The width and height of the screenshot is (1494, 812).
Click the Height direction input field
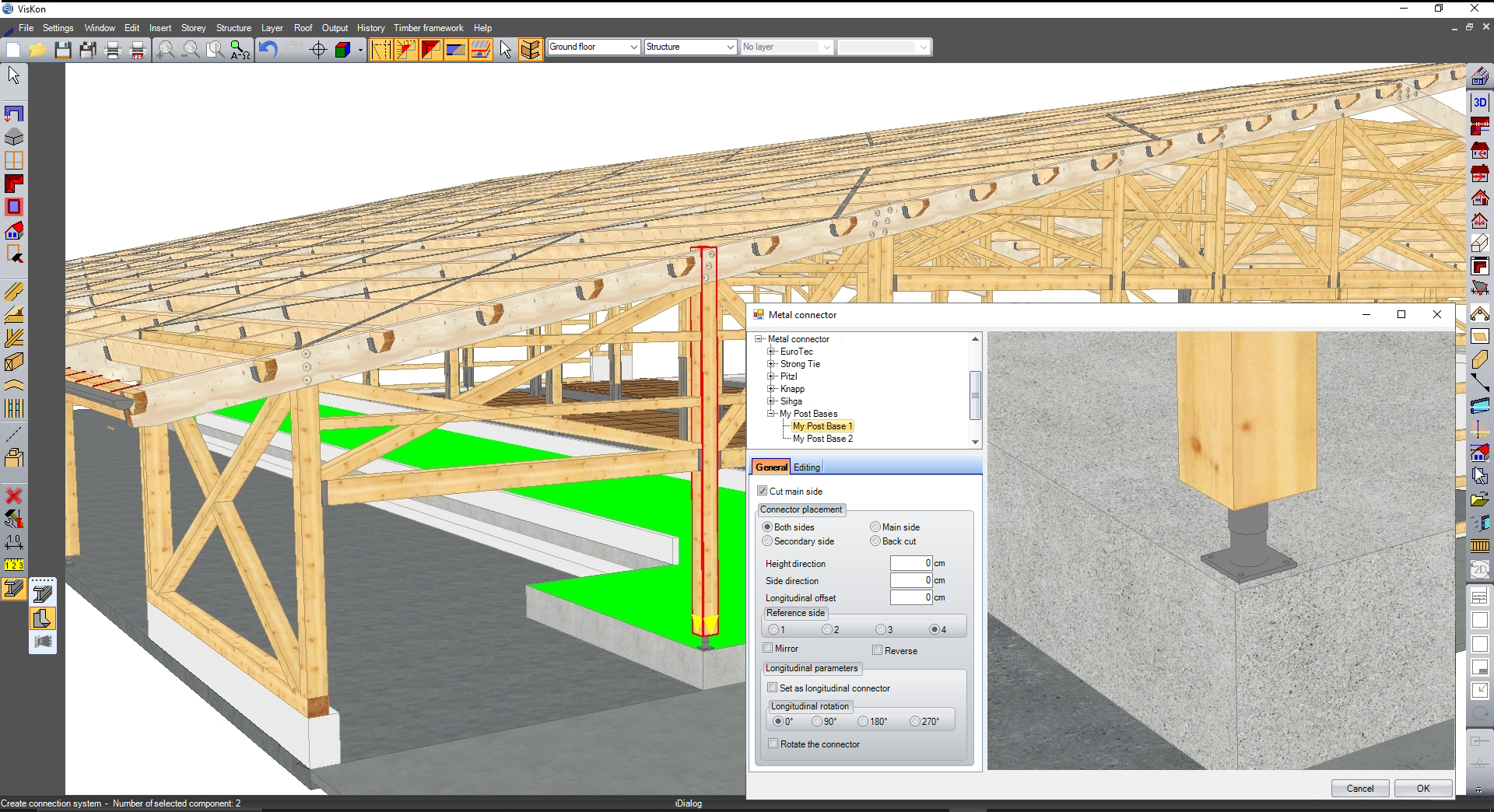point(910,563)
